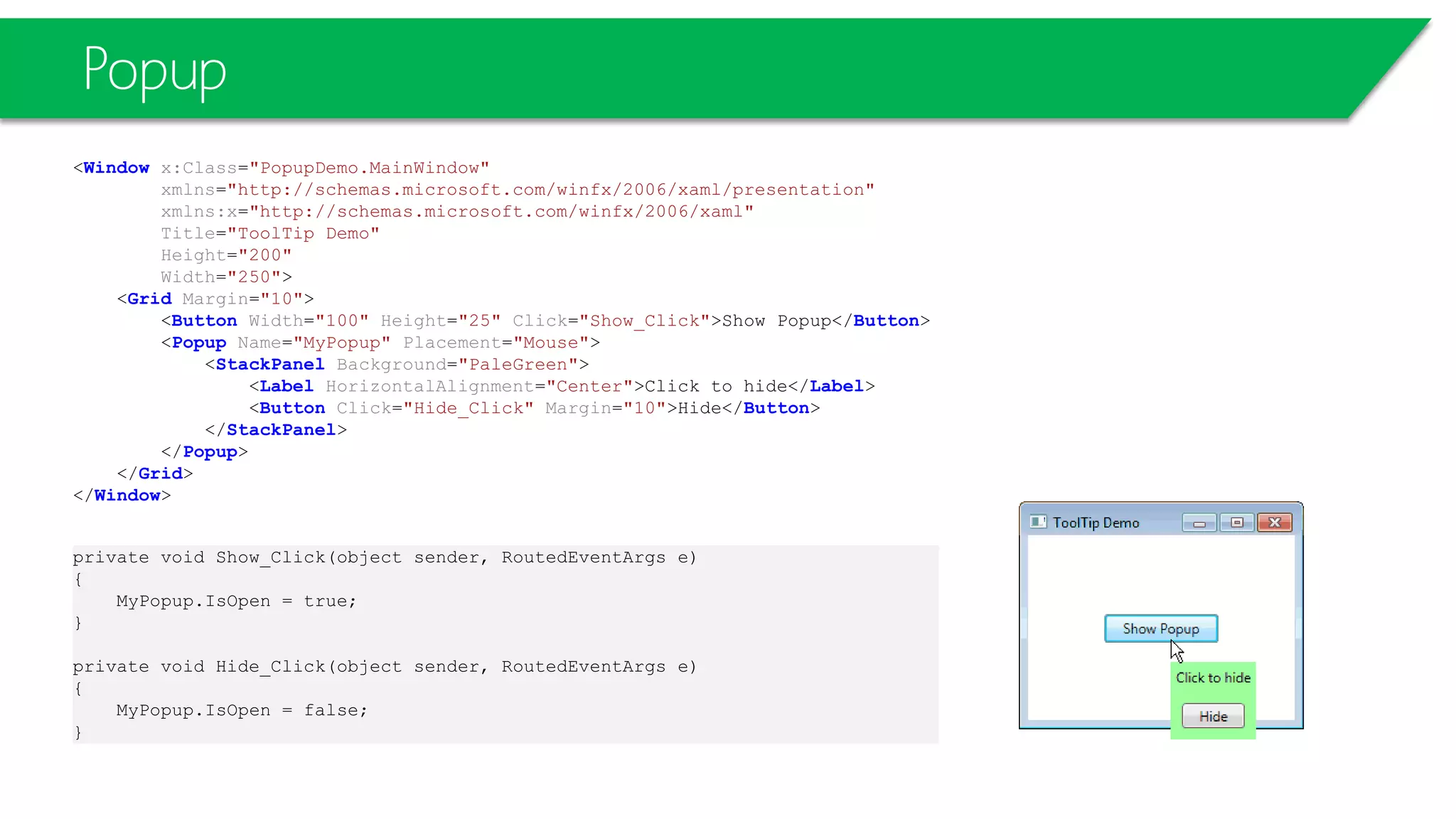1456x819 pixels.
Task: Click the xmlns presentation namespace URL
Action: [551, 190]
